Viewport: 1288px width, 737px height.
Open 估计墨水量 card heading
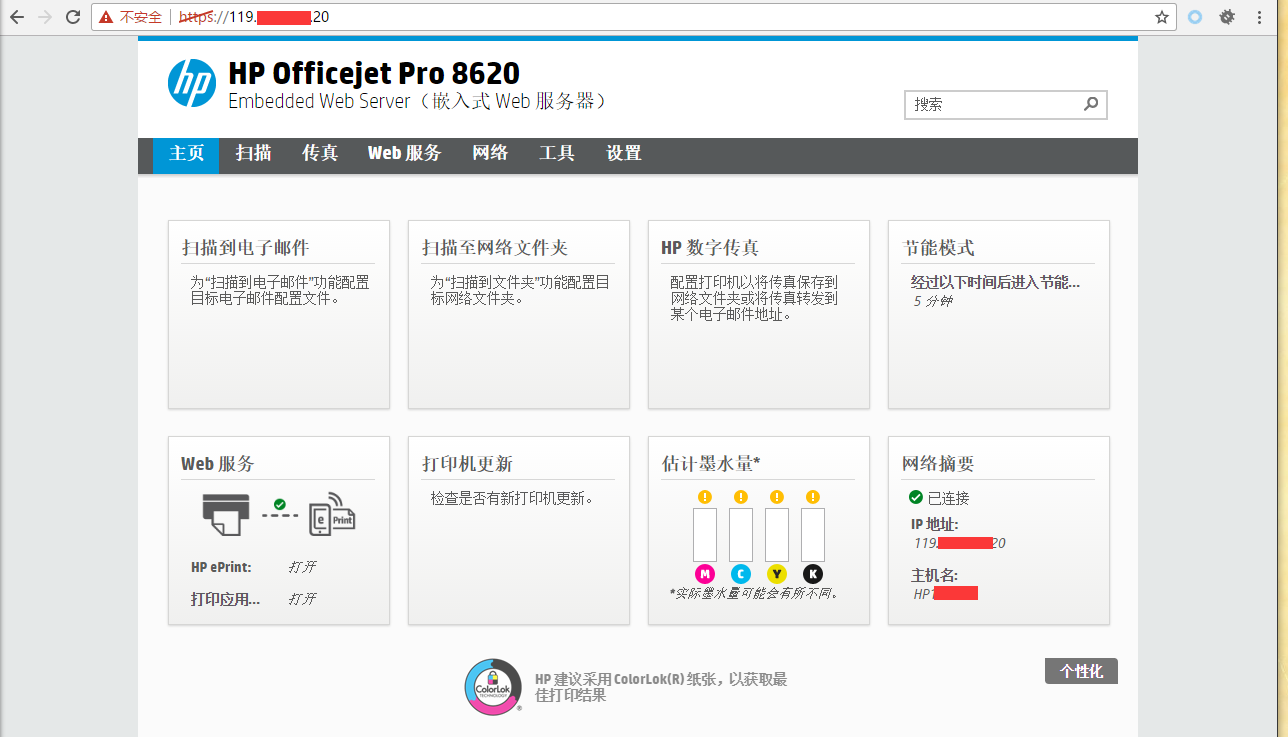[711, 464]
